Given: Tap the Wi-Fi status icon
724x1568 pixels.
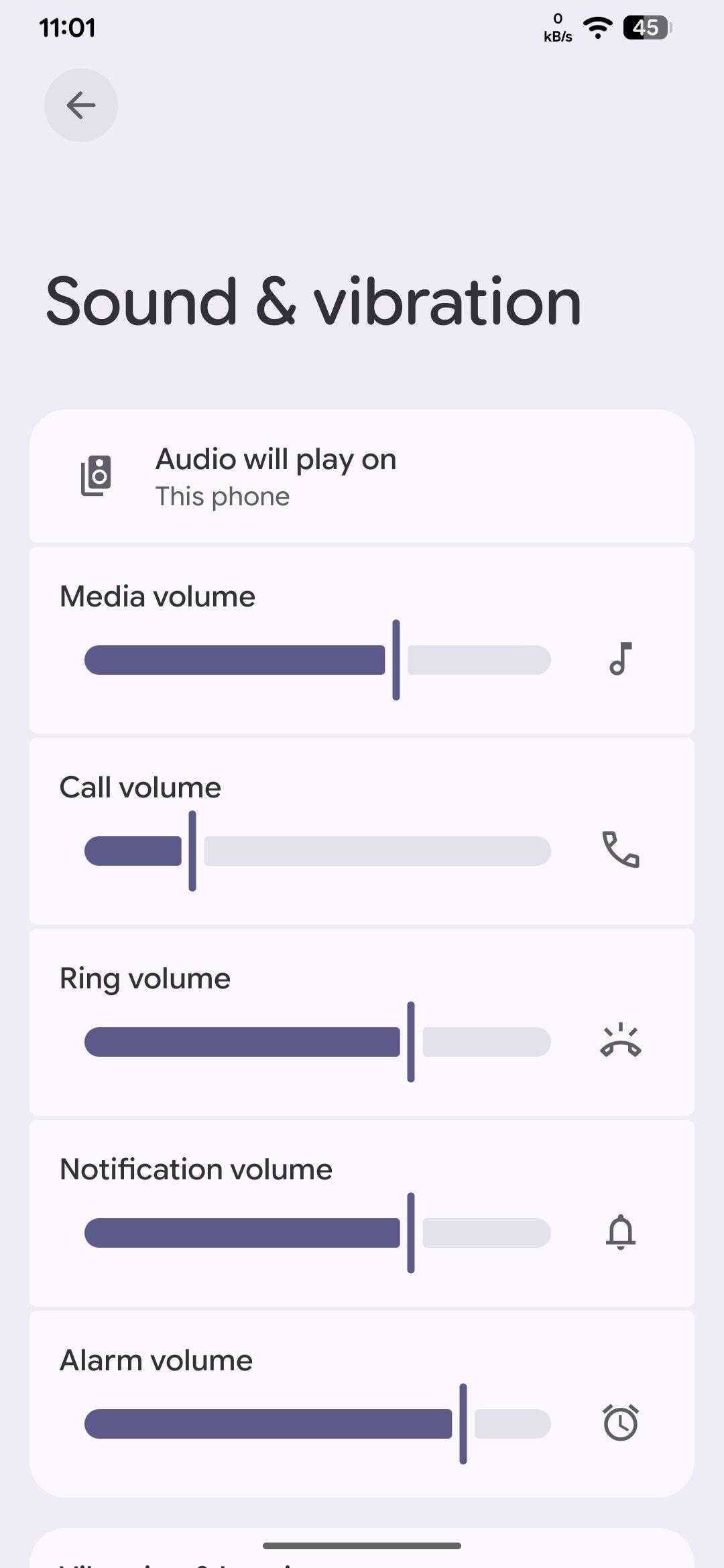Looking at the screenshot, I should [597, 27].
